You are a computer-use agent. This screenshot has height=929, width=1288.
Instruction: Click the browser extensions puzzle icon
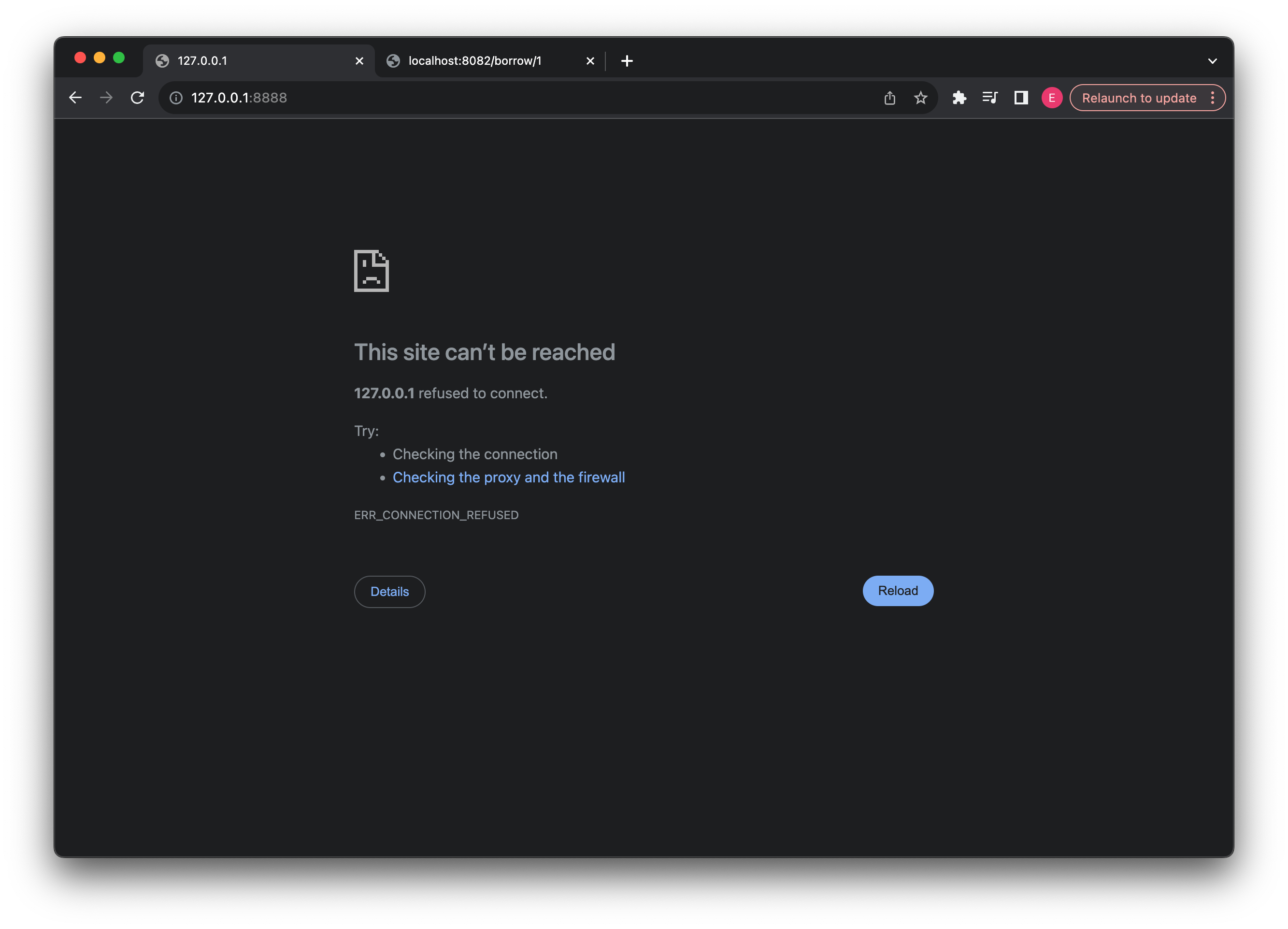coord(957,97)
